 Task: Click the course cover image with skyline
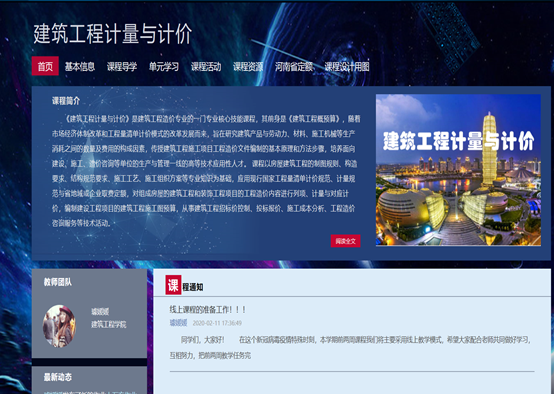coord(458,170)
